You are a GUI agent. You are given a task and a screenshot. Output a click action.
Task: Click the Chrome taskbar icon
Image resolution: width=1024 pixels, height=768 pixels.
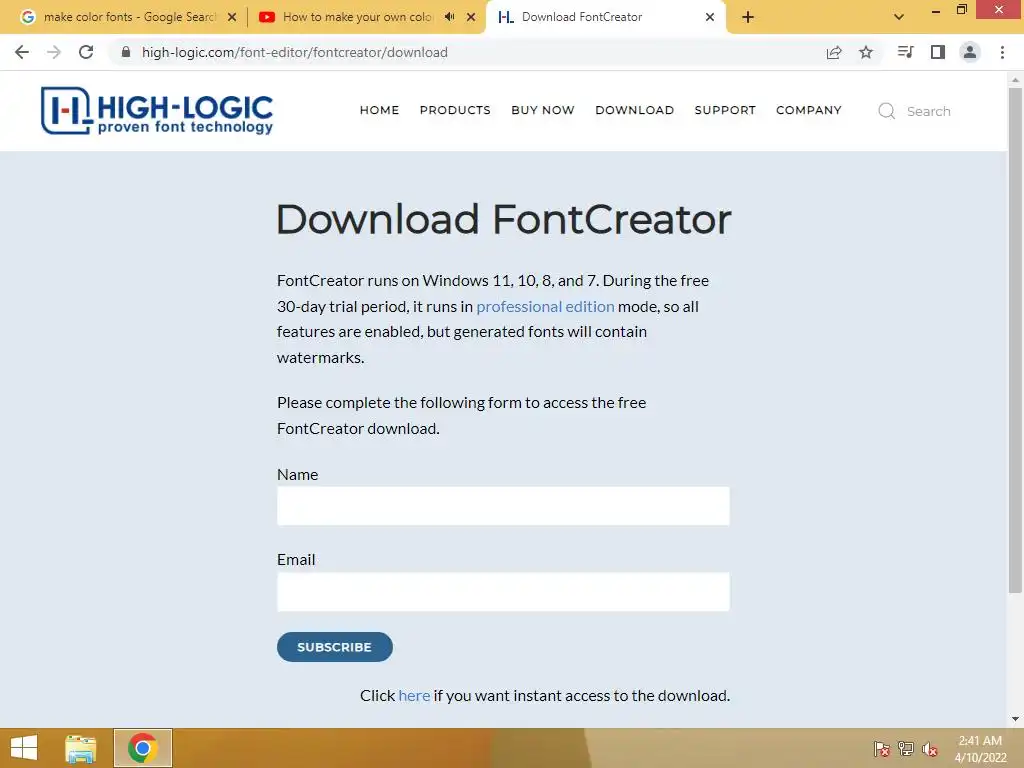[x=142, y=748]
